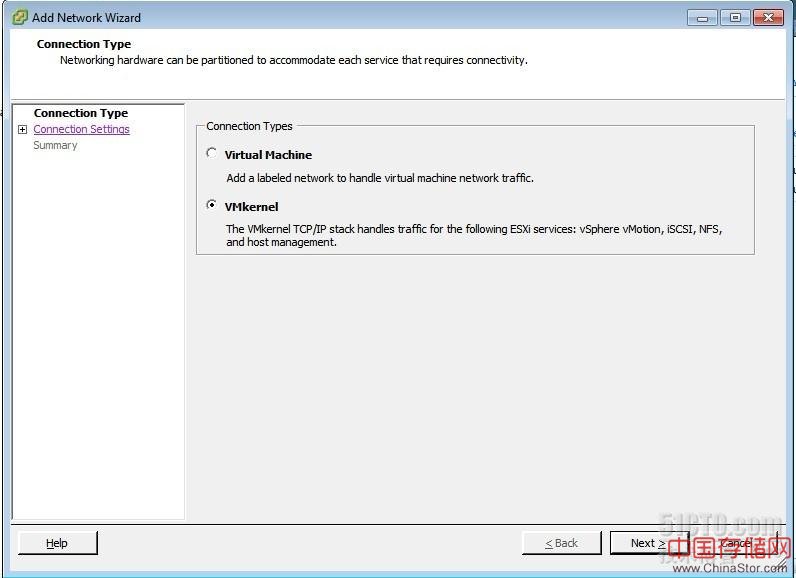Click the Connection Type step in sidebar
Screen dimensions: 796x578
81,113
